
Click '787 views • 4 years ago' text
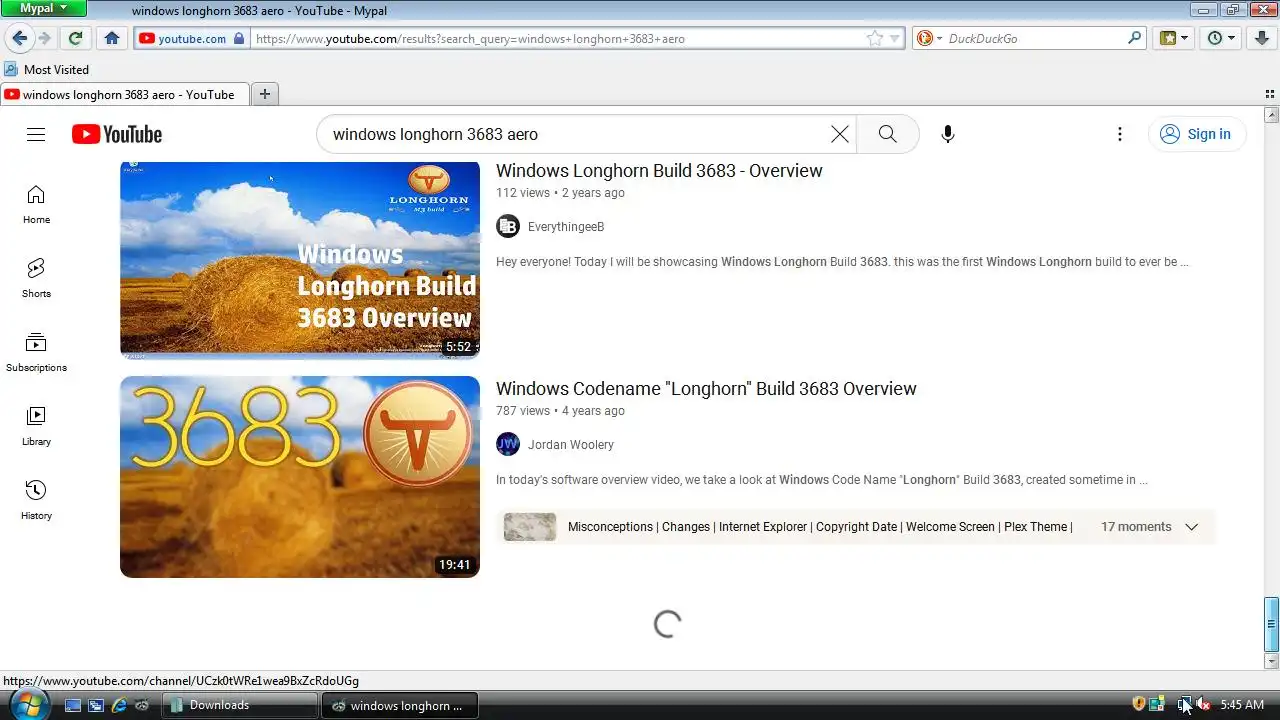click(560, 411)
